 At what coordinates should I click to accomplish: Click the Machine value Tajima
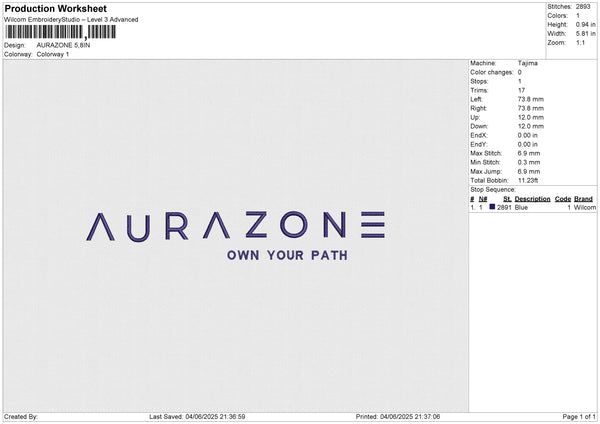[x=527, y=63]
